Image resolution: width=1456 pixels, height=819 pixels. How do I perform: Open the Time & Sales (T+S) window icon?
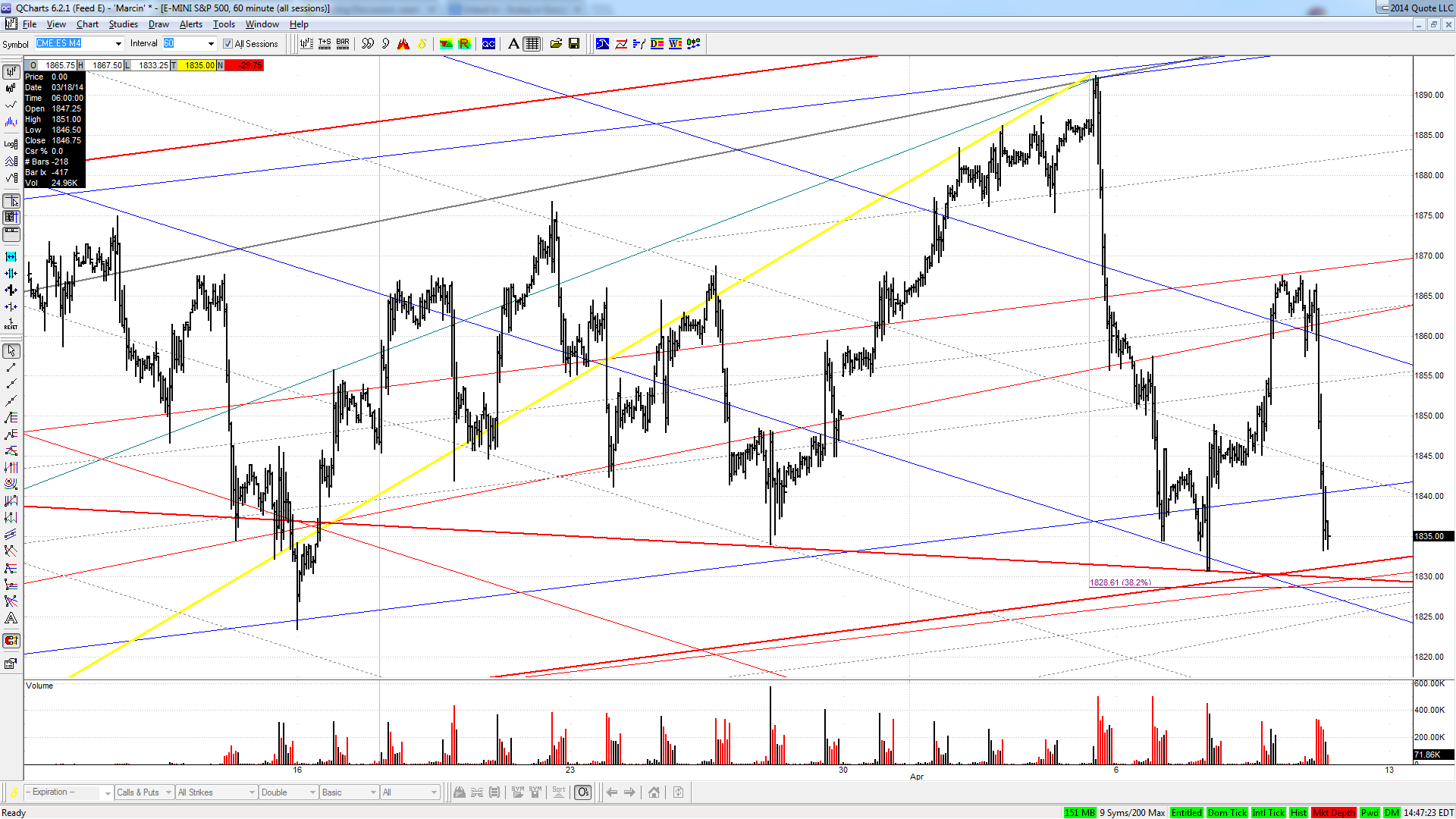pos(325,44)
